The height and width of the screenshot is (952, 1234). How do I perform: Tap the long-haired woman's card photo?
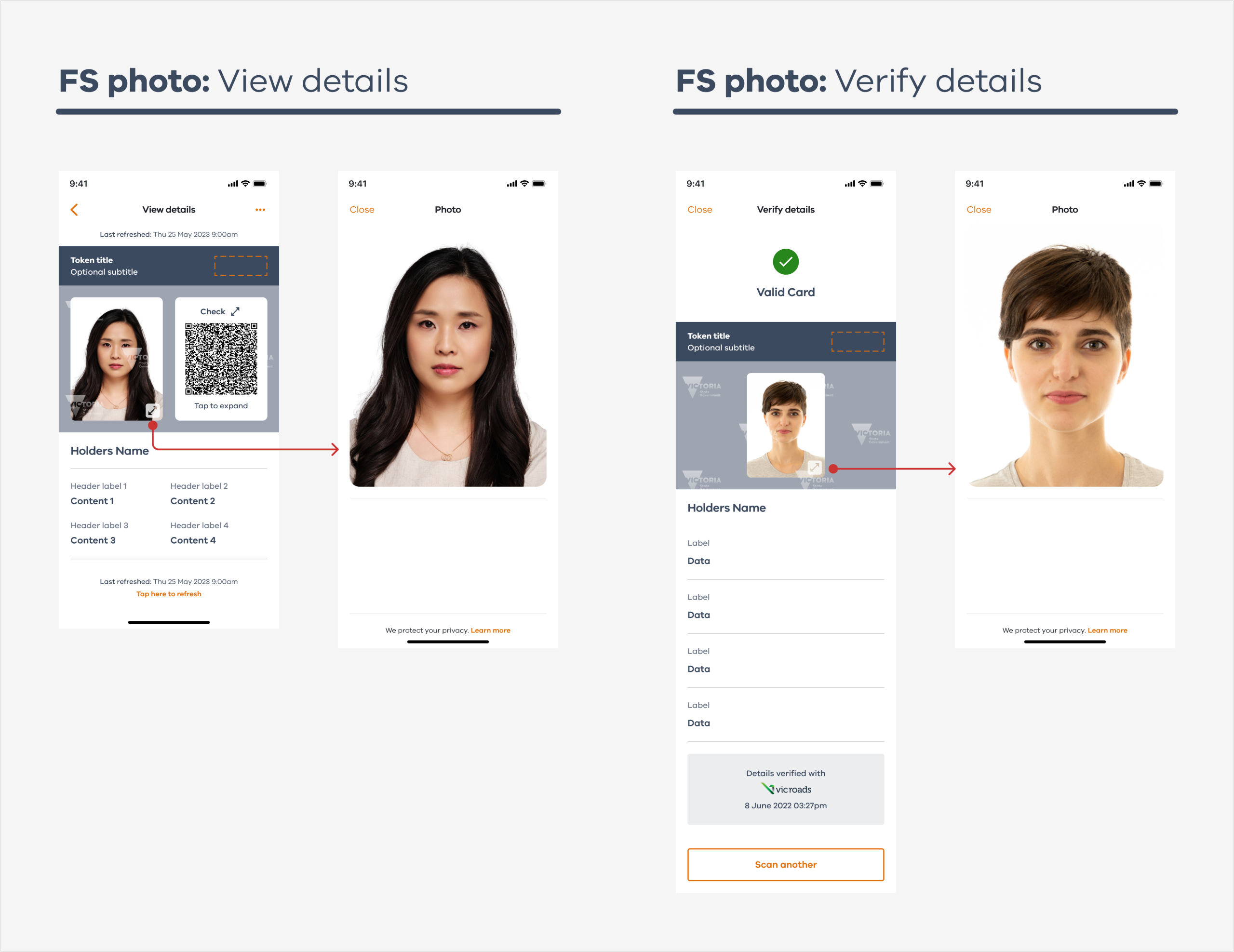coord(116,359)
